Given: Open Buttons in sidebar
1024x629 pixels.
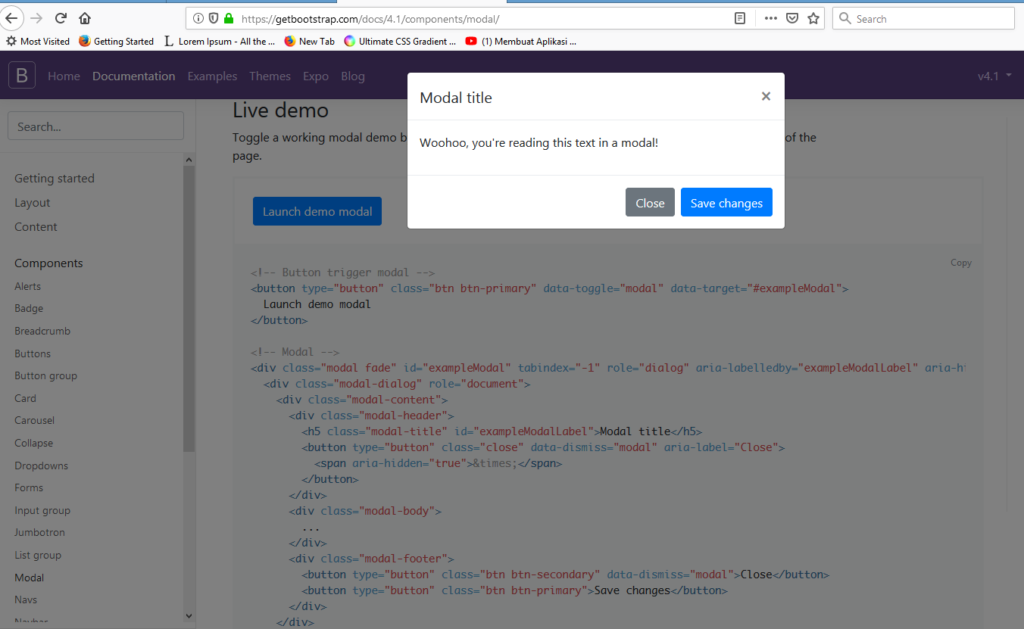Looking at the screenshot, I should coord(33,353).
